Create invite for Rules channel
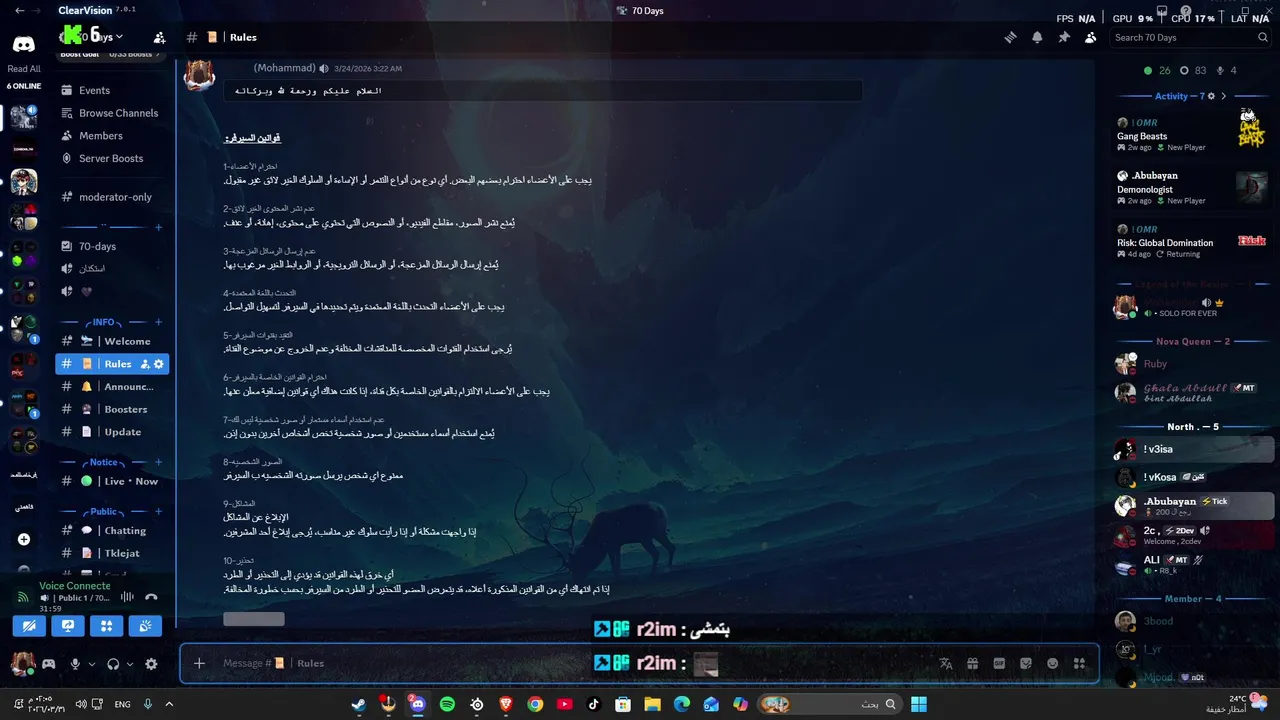Screen dimensions: 1280x720 pos(145,364)
